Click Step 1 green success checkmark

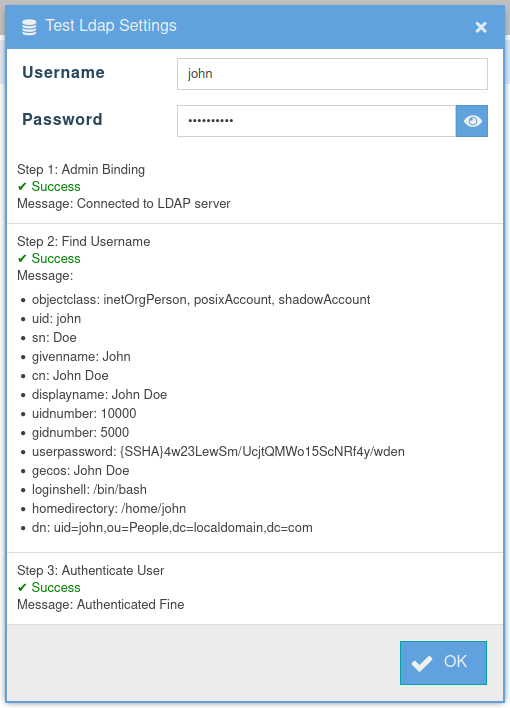tap(22, 186)
